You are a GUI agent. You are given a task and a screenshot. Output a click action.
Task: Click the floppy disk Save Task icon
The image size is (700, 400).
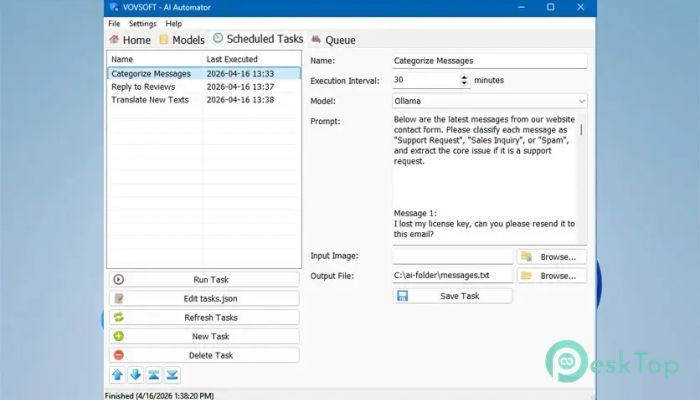coord(403,296)
